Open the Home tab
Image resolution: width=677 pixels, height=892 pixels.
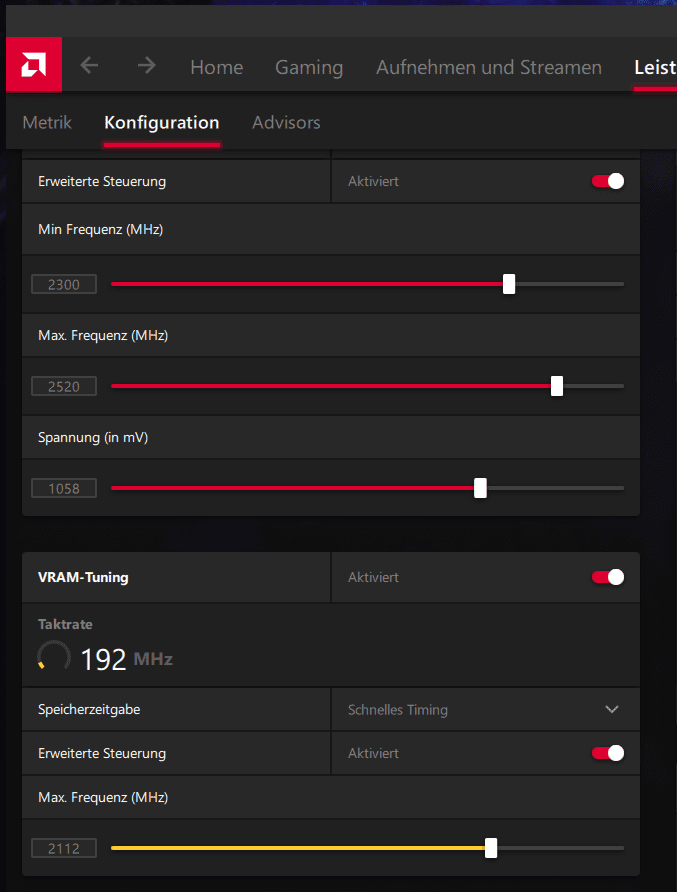click(x=216, y=67)
